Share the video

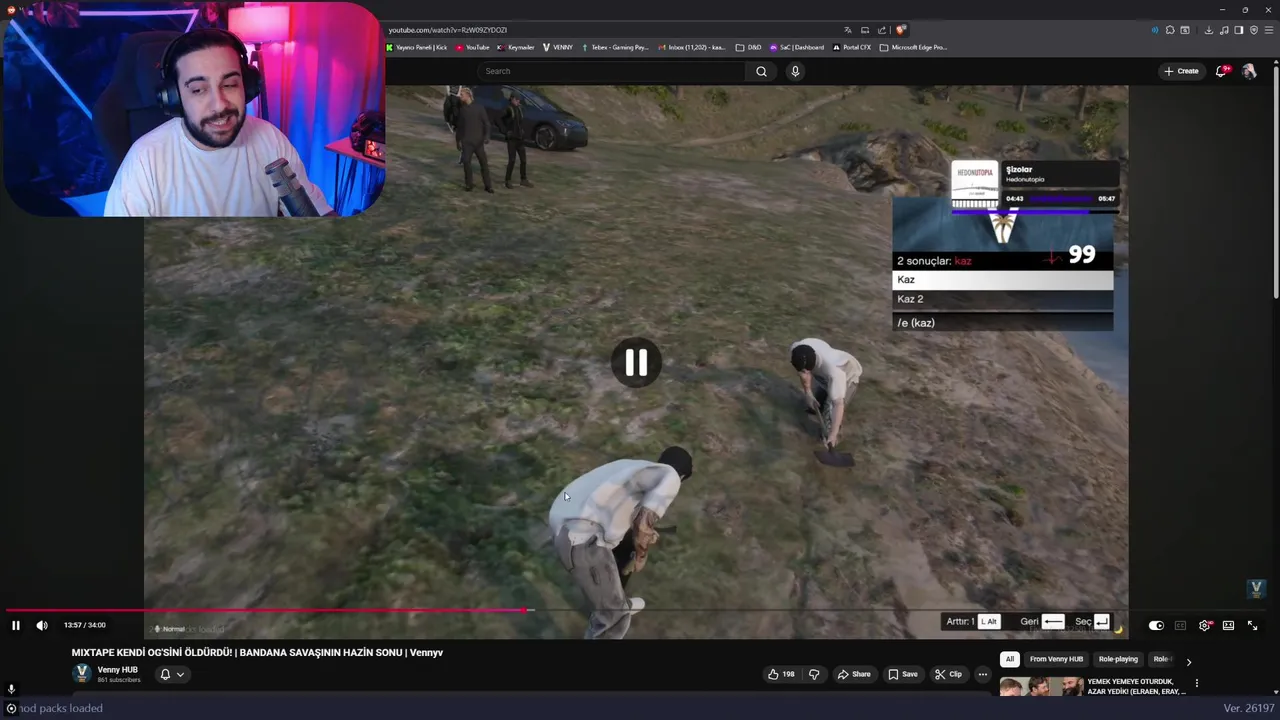coord(854,674)
